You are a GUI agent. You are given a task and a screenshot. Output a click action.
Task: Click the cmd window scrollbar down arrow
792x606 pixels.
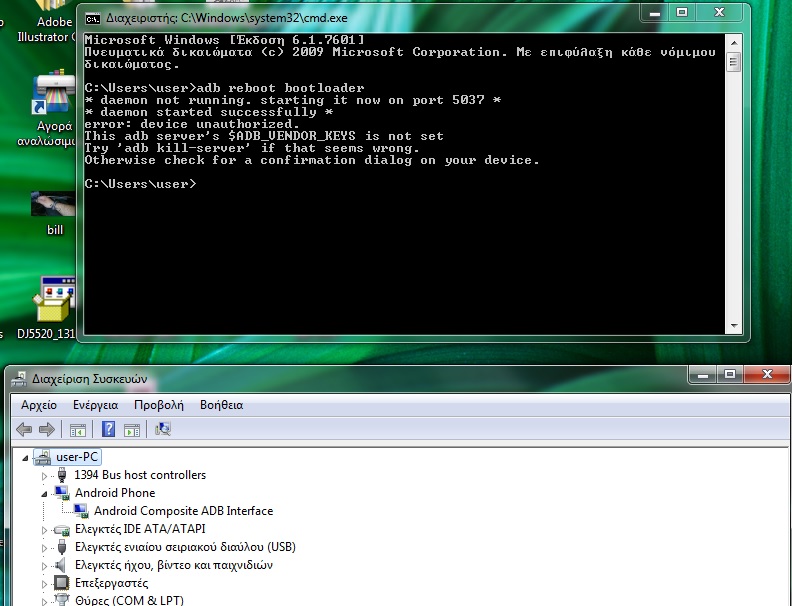click(x=734, y=325)
